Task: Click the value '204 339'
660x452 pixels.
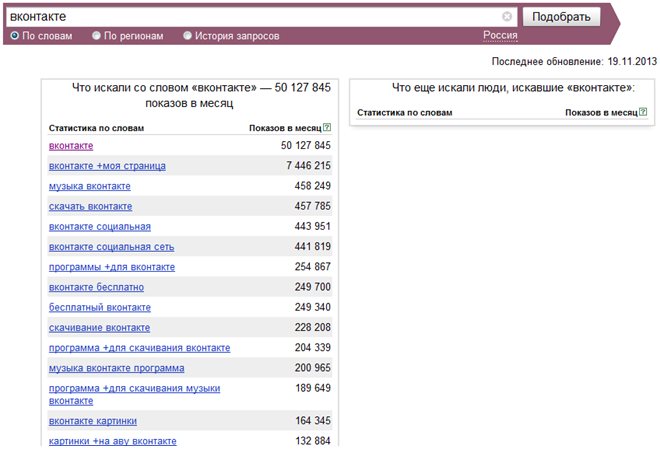Action: [313, 347]
